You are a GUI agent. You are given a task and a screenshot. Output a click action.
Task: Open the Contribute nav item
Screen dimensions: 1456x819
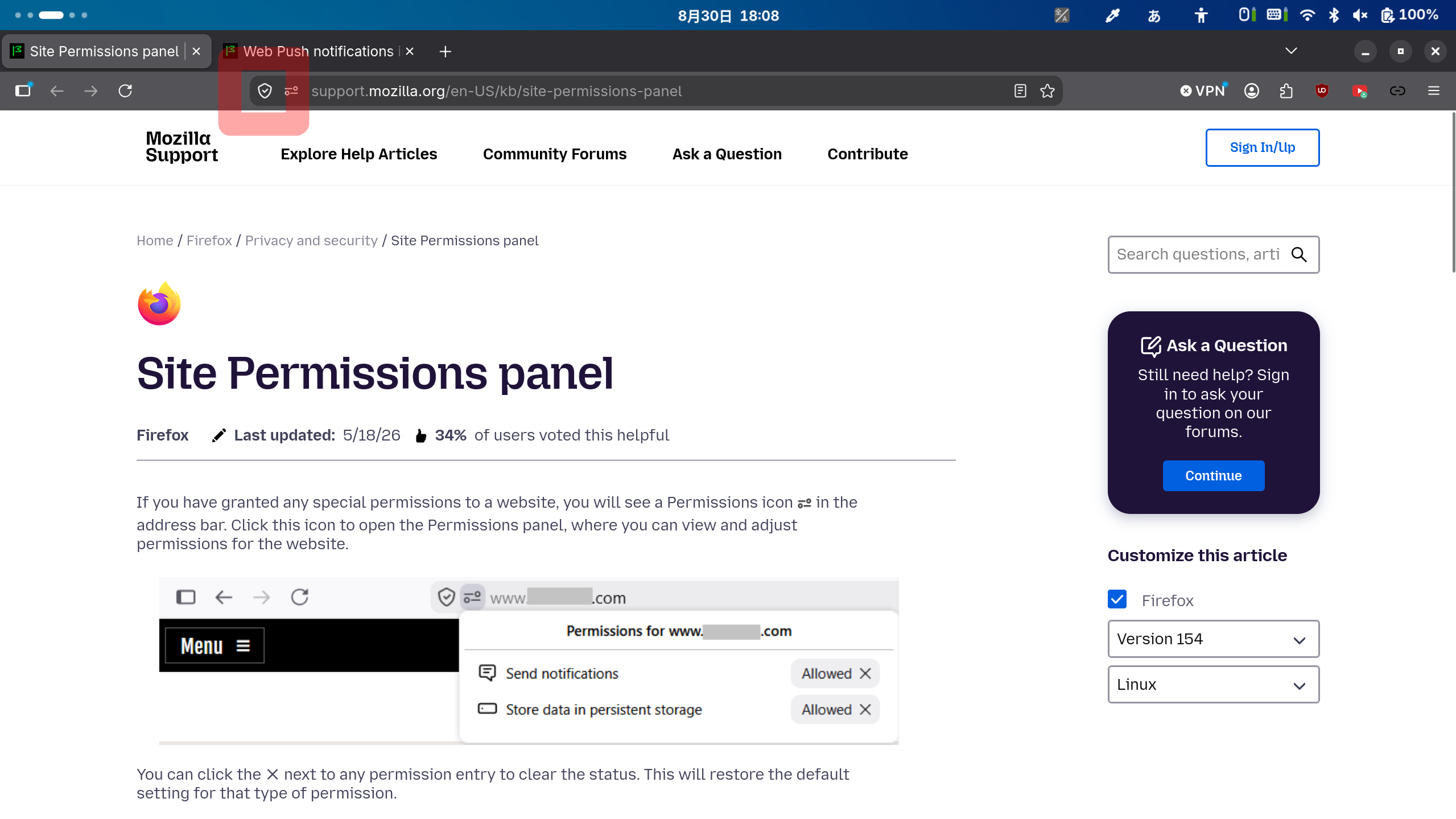click(868, 154)
